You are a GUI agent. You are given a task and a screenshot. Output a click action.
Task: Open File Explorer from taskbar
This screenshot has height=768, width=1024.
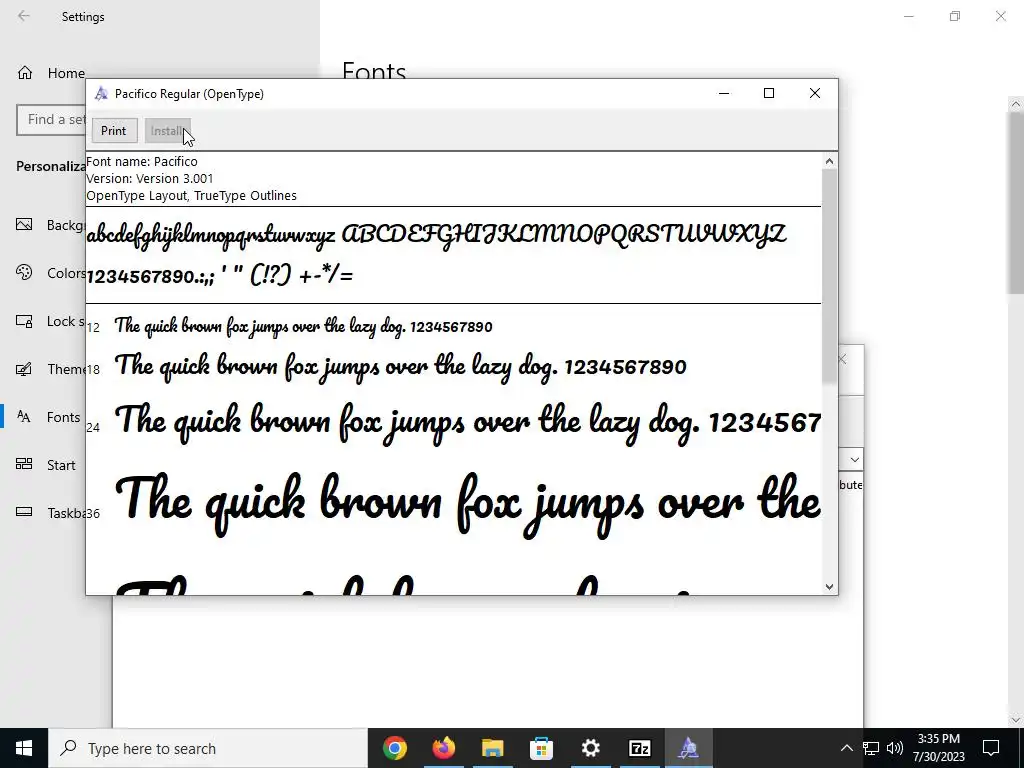click(493, 748)
